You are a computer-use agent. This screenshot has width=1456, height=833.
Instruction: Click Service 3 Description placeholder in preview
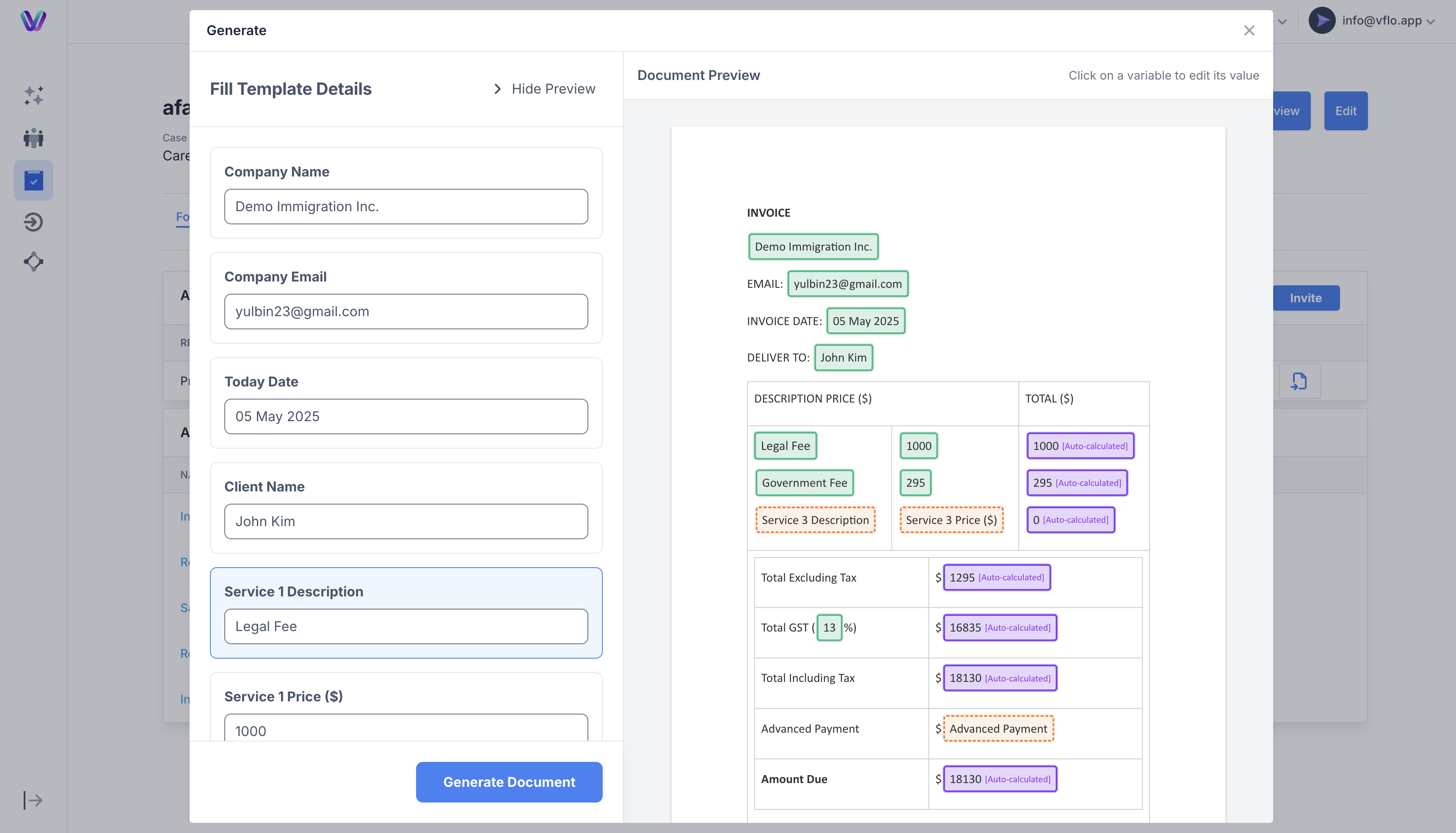click(x=815, y=520)
